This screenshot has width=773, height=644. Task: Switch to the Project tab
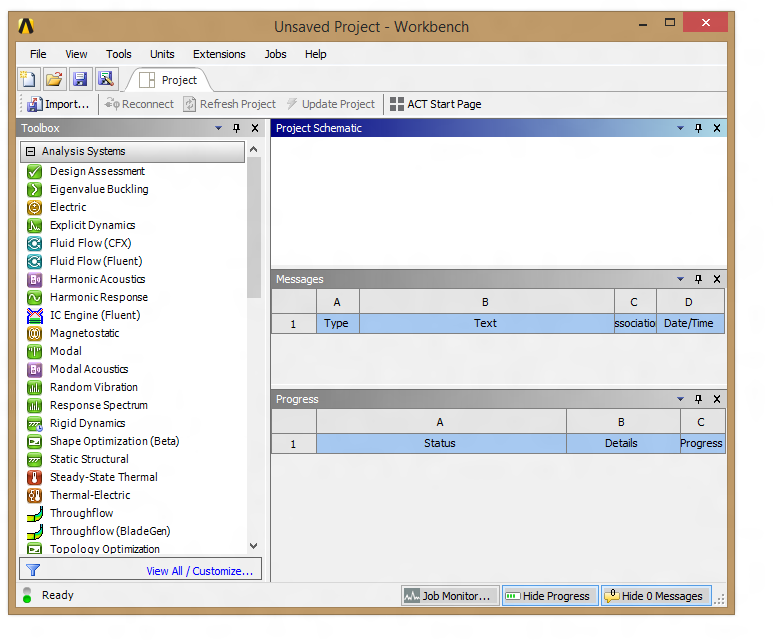click(169, 80)
